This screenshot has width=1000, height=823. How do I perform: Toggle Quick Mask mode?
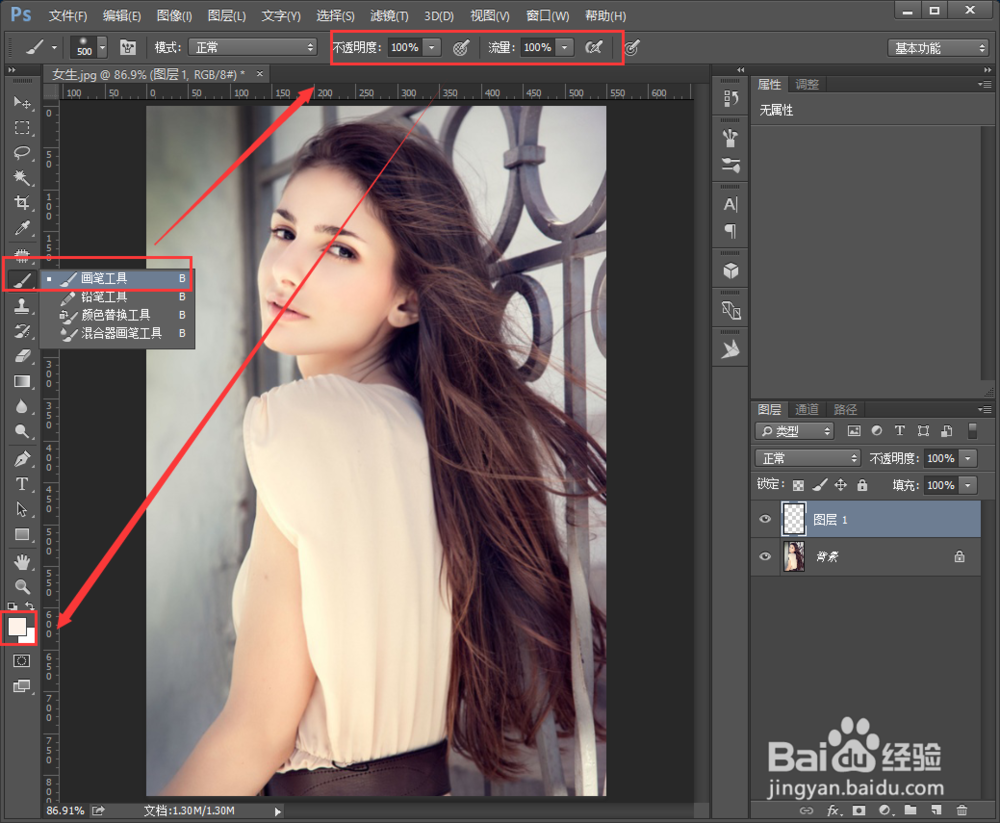[22, 660]
